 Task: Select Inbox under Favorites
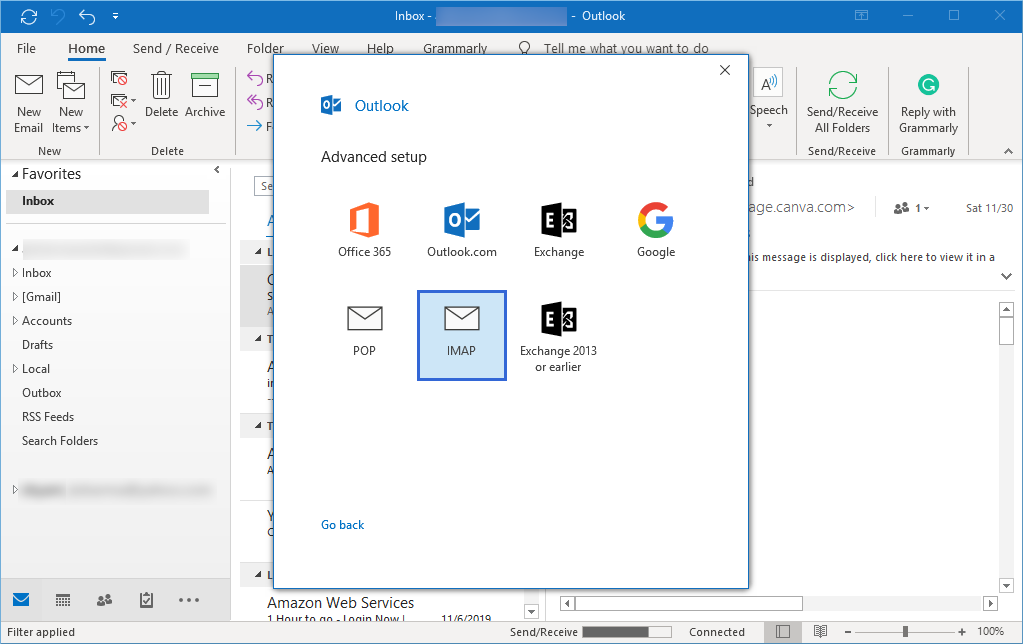[x=108, y=201]
